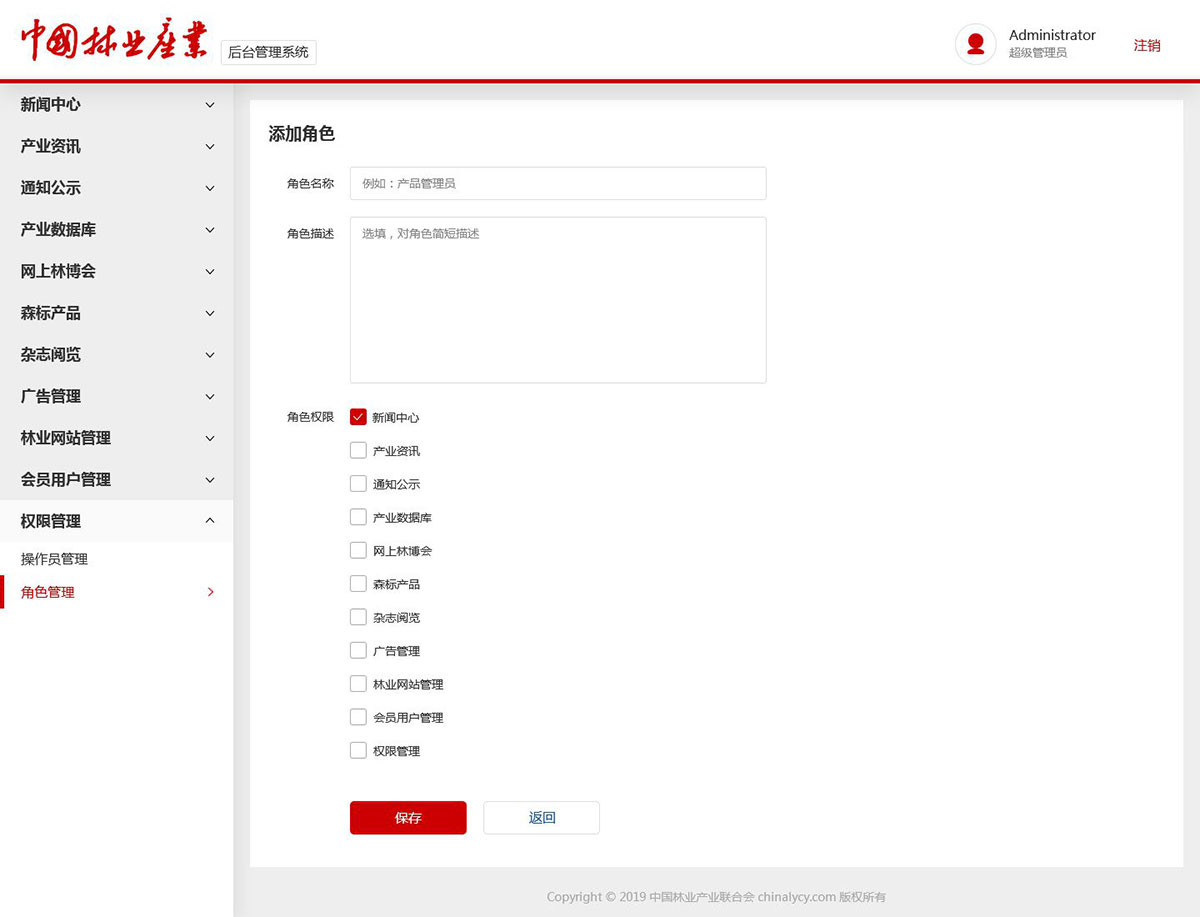The image size is (1200, 917).
Task: Check the 产业资讯 permission checkbox
Action: pos(358,450)
